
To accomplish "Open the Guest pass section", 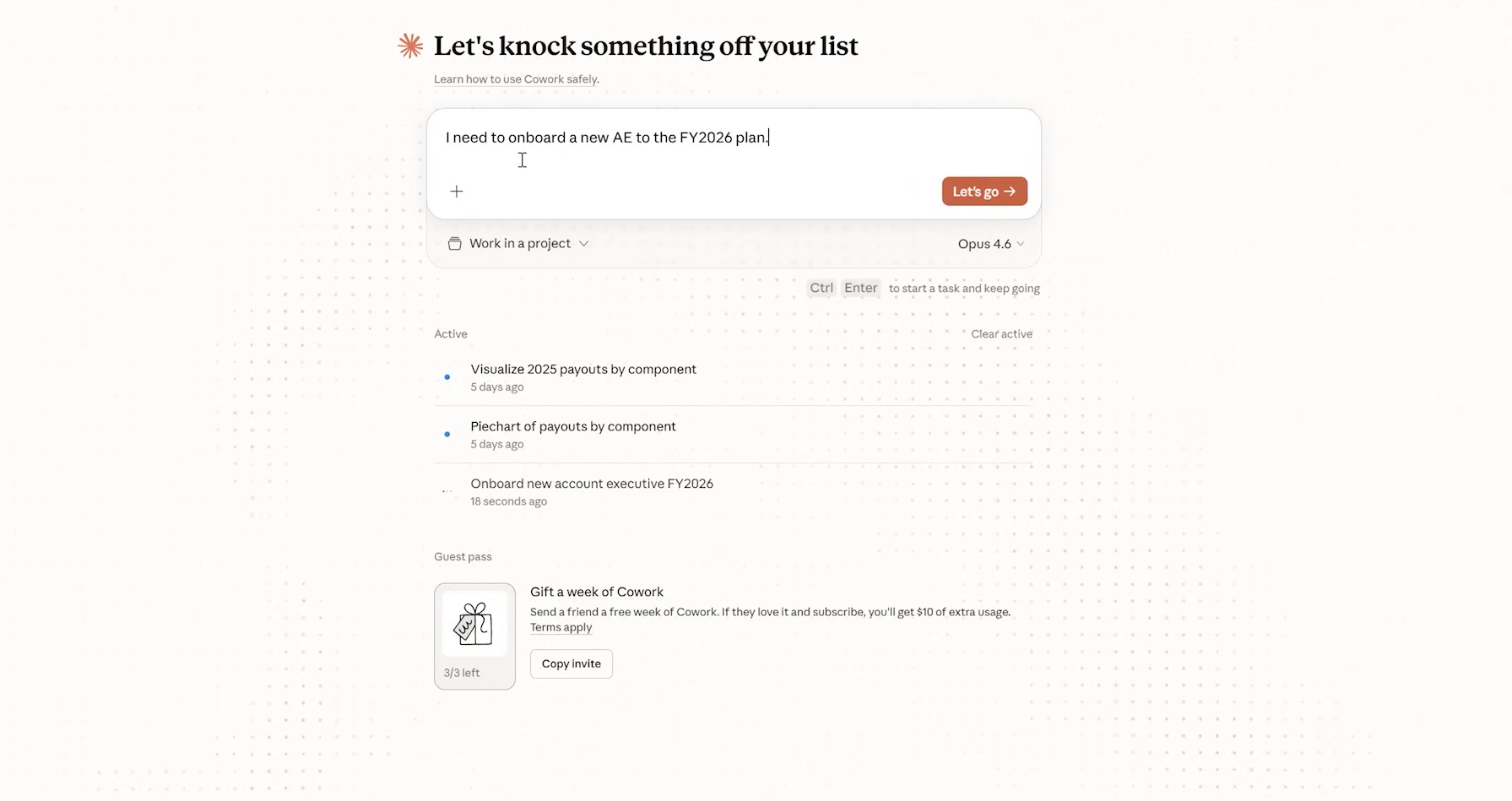I will coord(463,556).
